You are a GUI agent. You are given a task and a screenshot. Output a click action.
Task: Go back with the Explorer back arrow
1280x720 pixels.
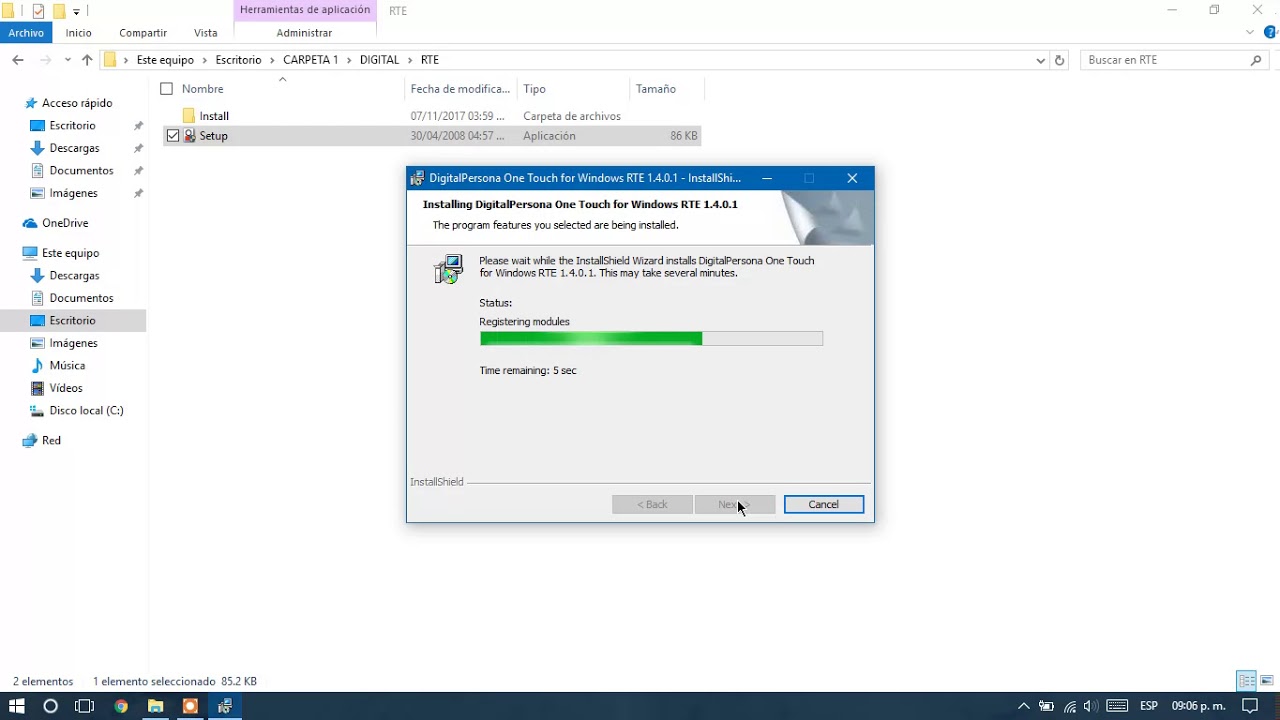coord(18,60)
